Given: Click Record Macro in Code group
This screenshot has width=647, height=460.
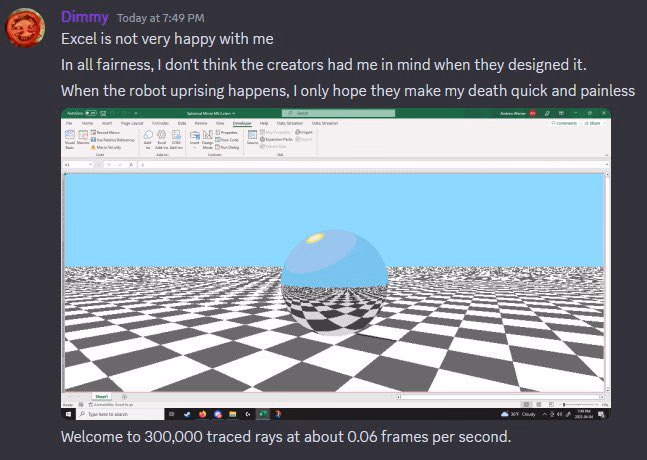Looking at the screenshot, I should [x=105, y=132].
